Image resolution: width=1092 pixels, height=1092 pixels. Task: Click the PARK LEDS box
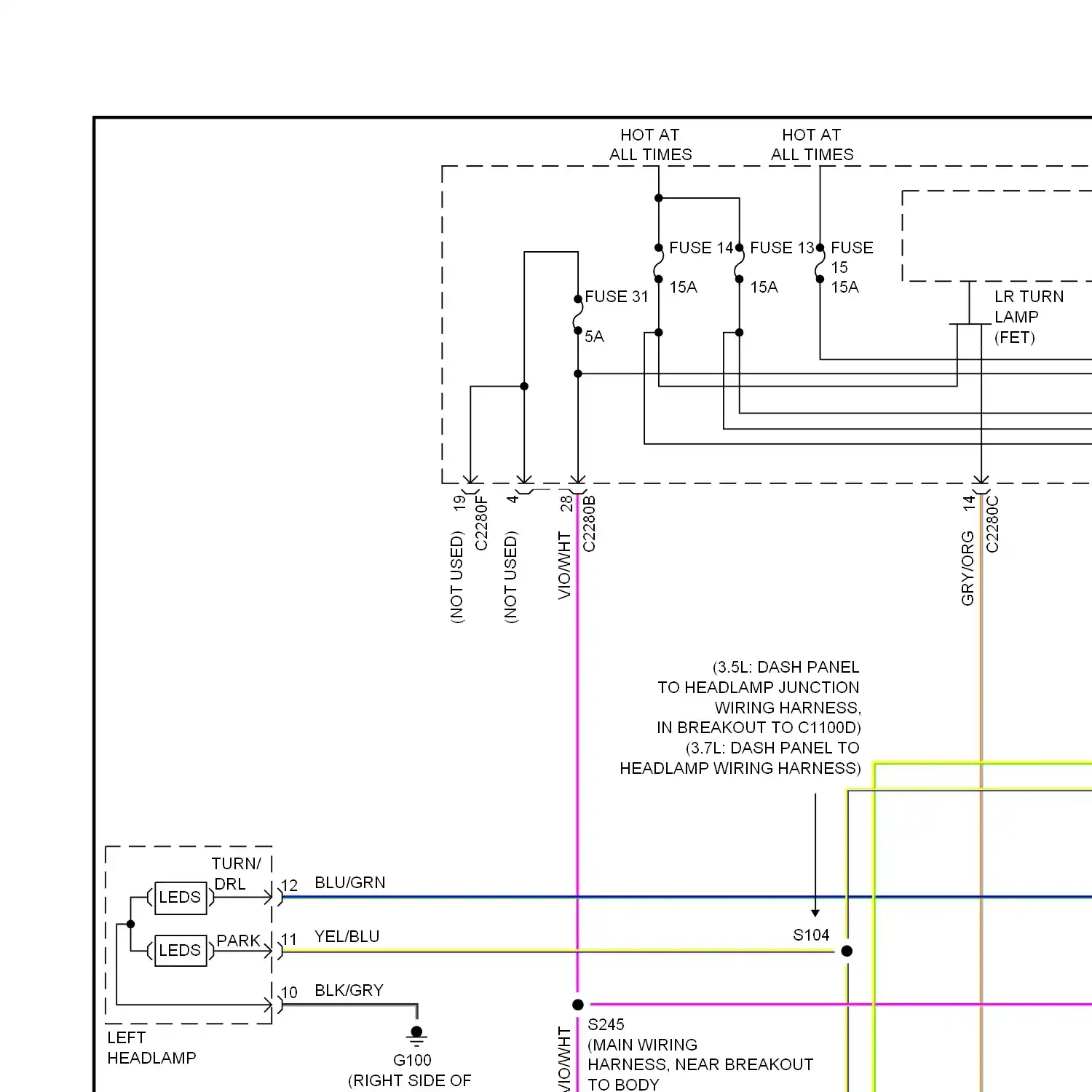point(181,950)
